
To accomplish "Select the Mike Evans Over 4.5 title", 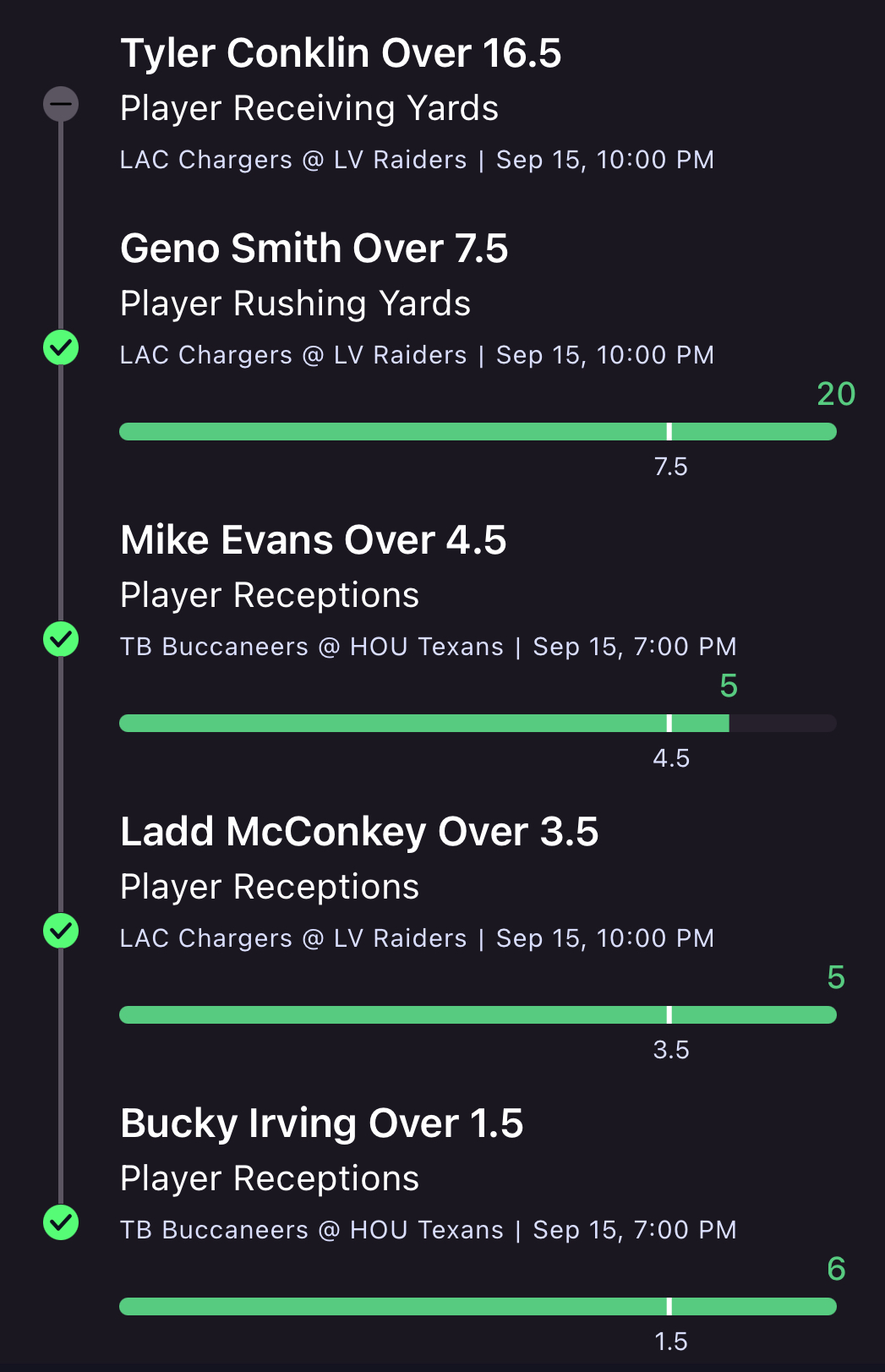I will point(313,540).
